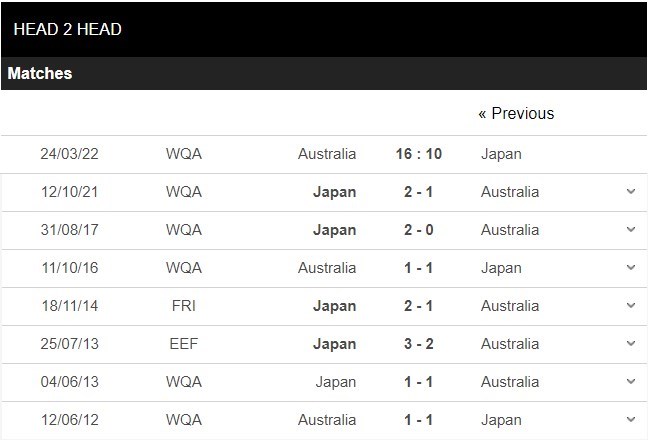Go to Previous matches page
The image size is (652, 446).
[516, 113]
